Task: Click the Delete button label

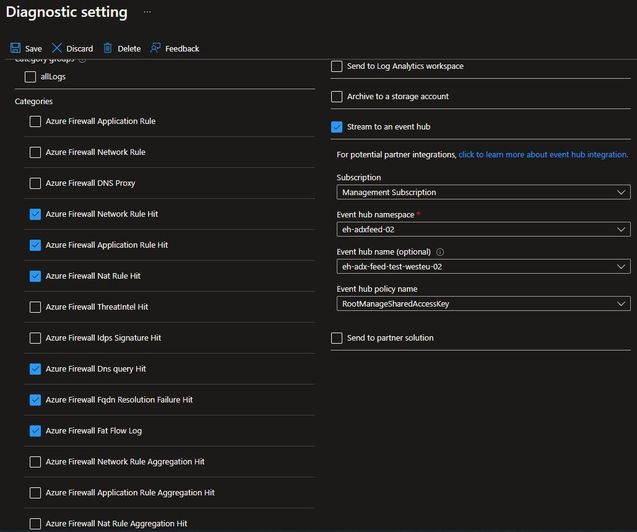Action: 129,49
